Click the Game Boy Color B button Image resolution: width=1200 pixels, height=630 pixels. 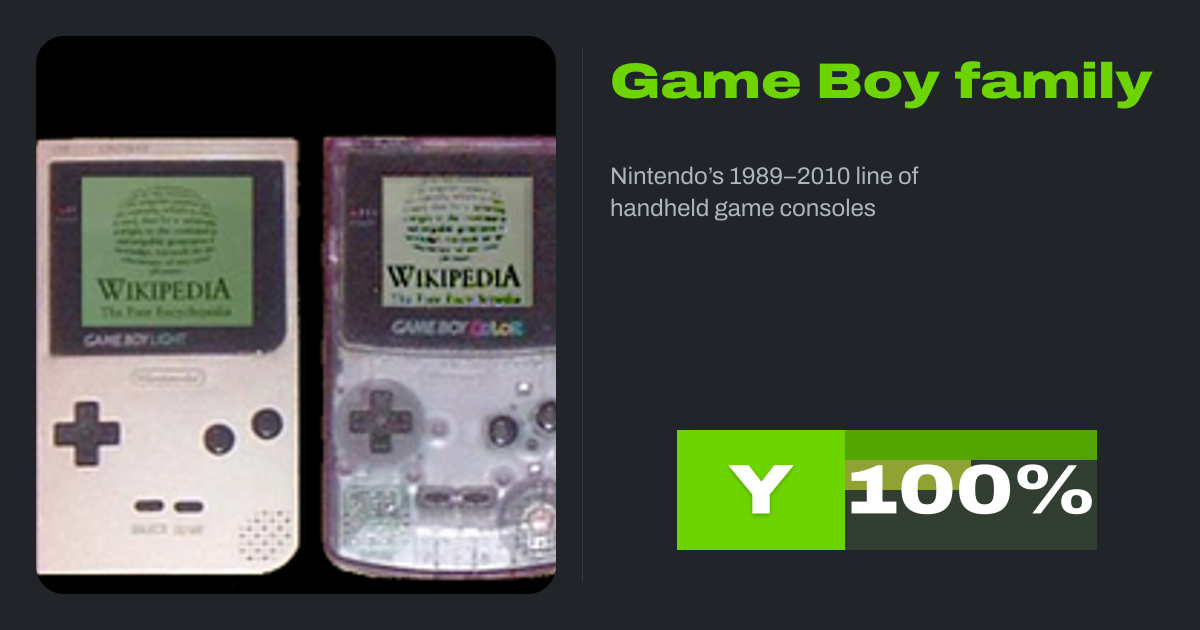[501, 431]
